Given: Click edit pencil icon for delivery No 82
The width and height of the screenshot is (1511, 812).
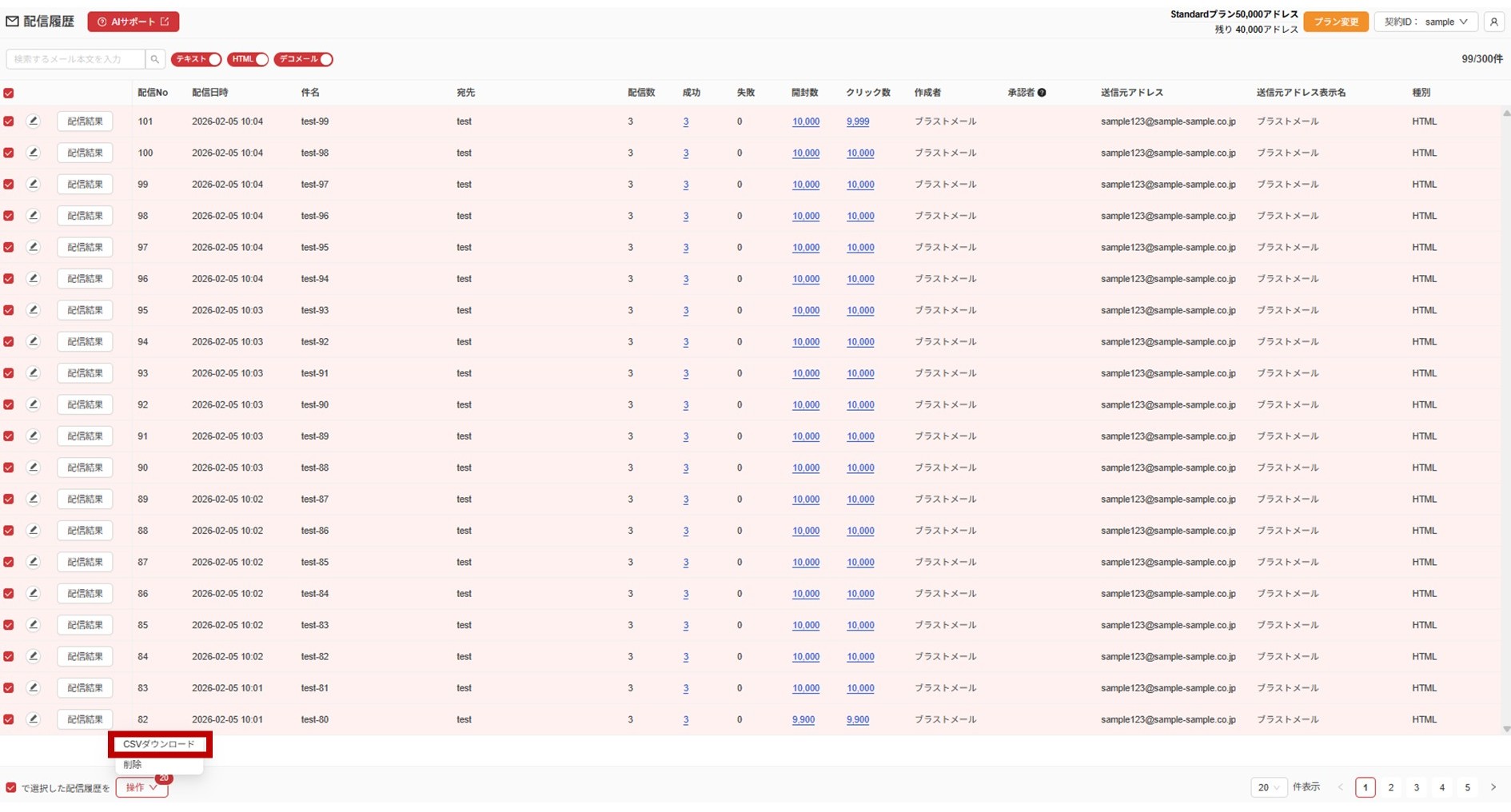Looking at the screenshot, I should (33, 719).
